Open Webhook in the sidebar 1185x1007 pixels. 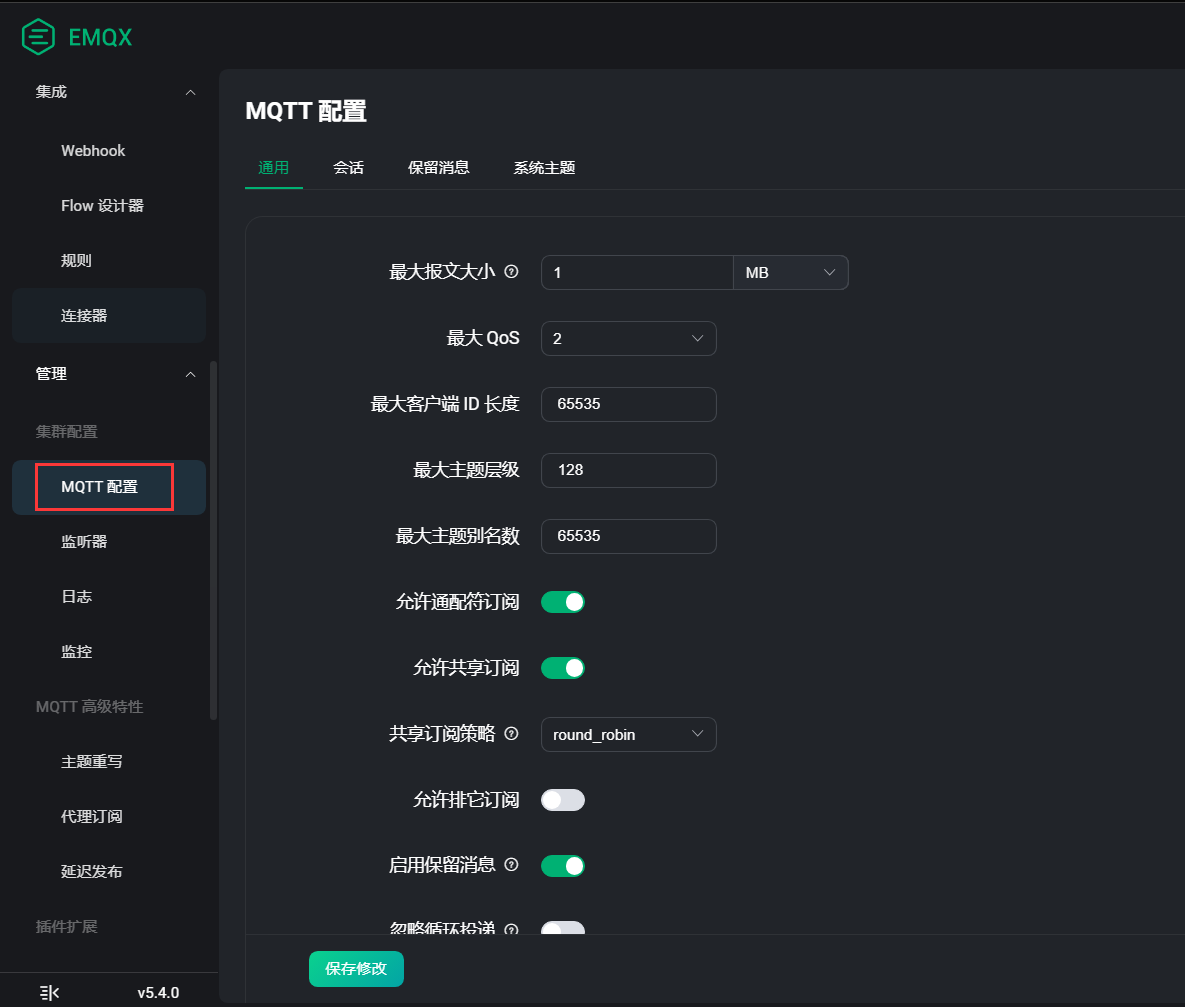[109, 150]
